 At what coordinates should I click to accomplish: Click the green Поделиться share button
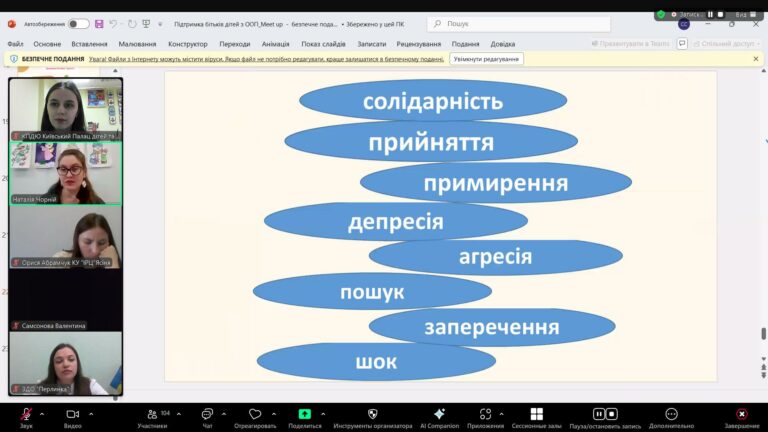click(304, 414)
